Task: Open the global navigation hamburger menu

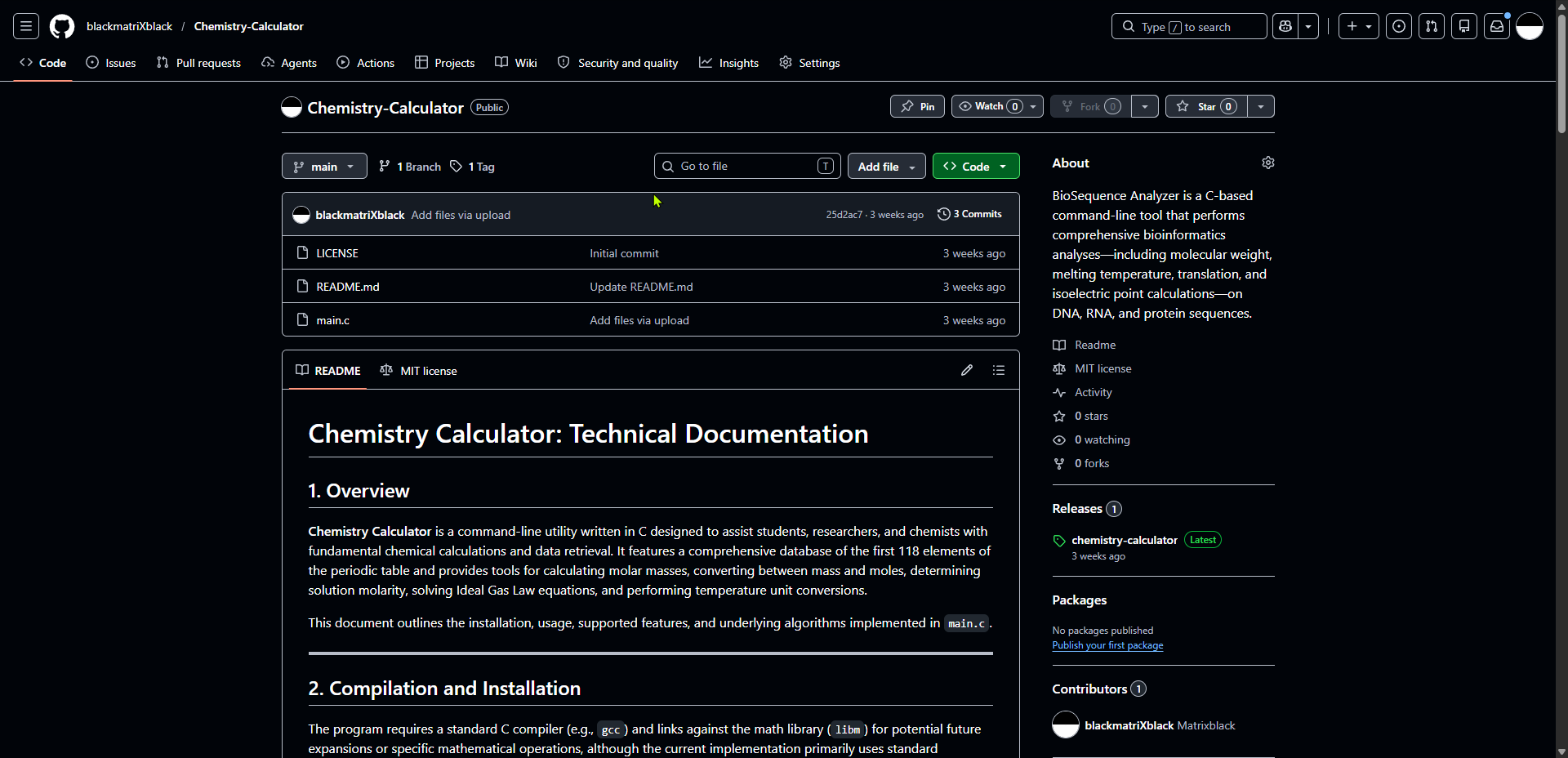Action: (x=26, y=26)
